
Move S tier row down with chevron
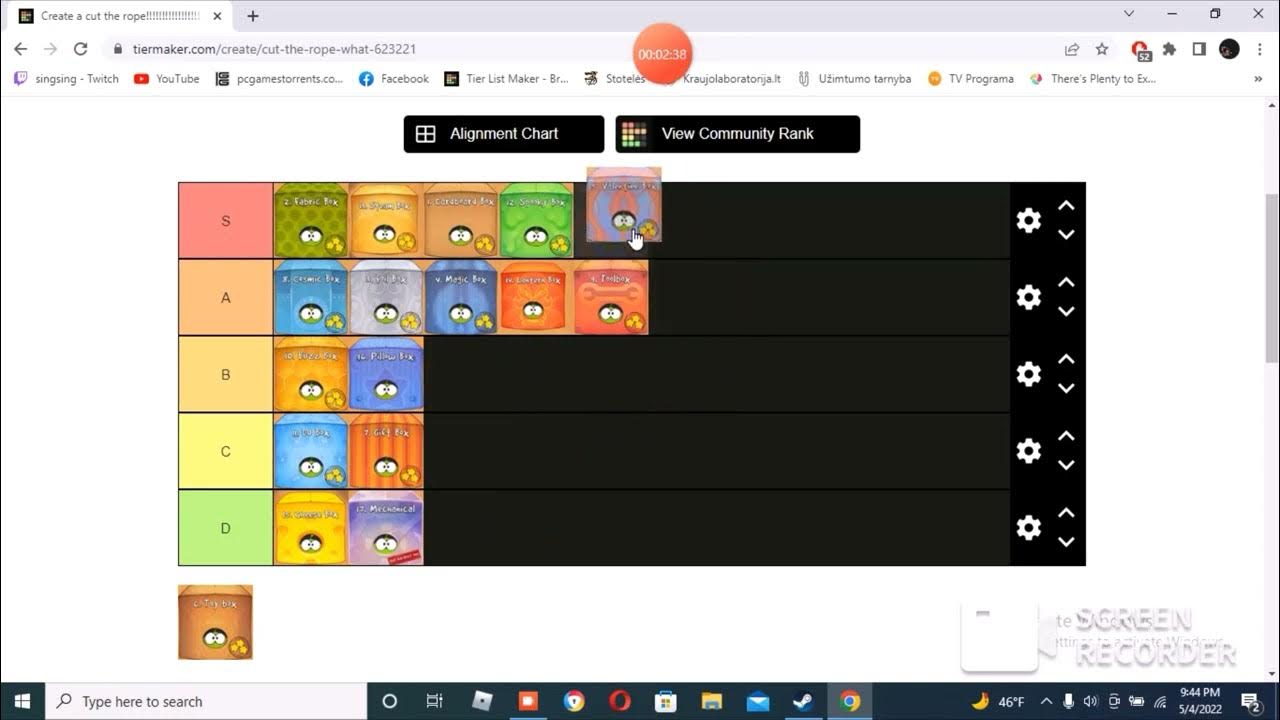1066,235
